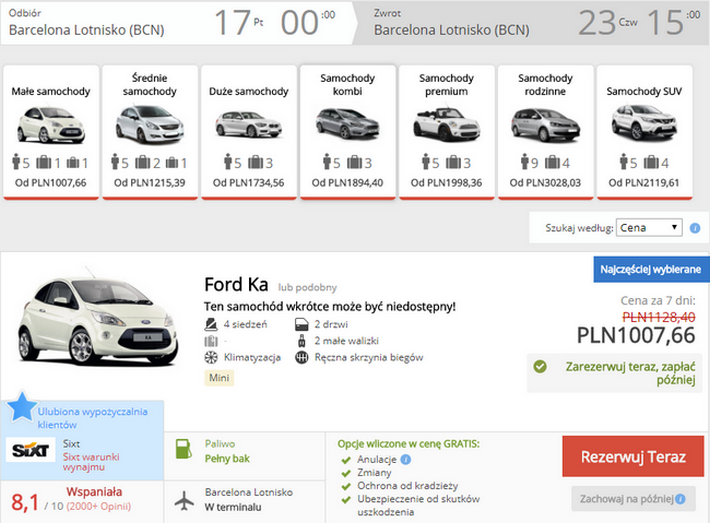The image size is (710, 523).
Task: Select the Samochody SUV category tab
Action: pyautogui.click(x=644, y=132)
